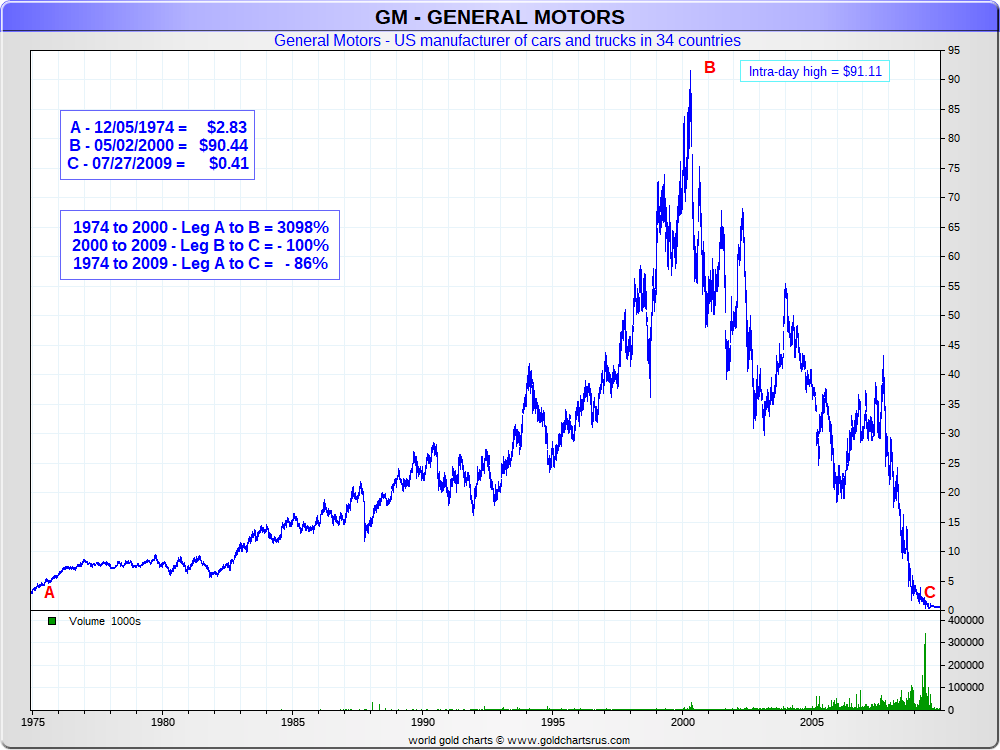Click the year label "2000" on the time axis
Image resolution: width=1000 pixels, height=750 pixels.
click(683, 723)
